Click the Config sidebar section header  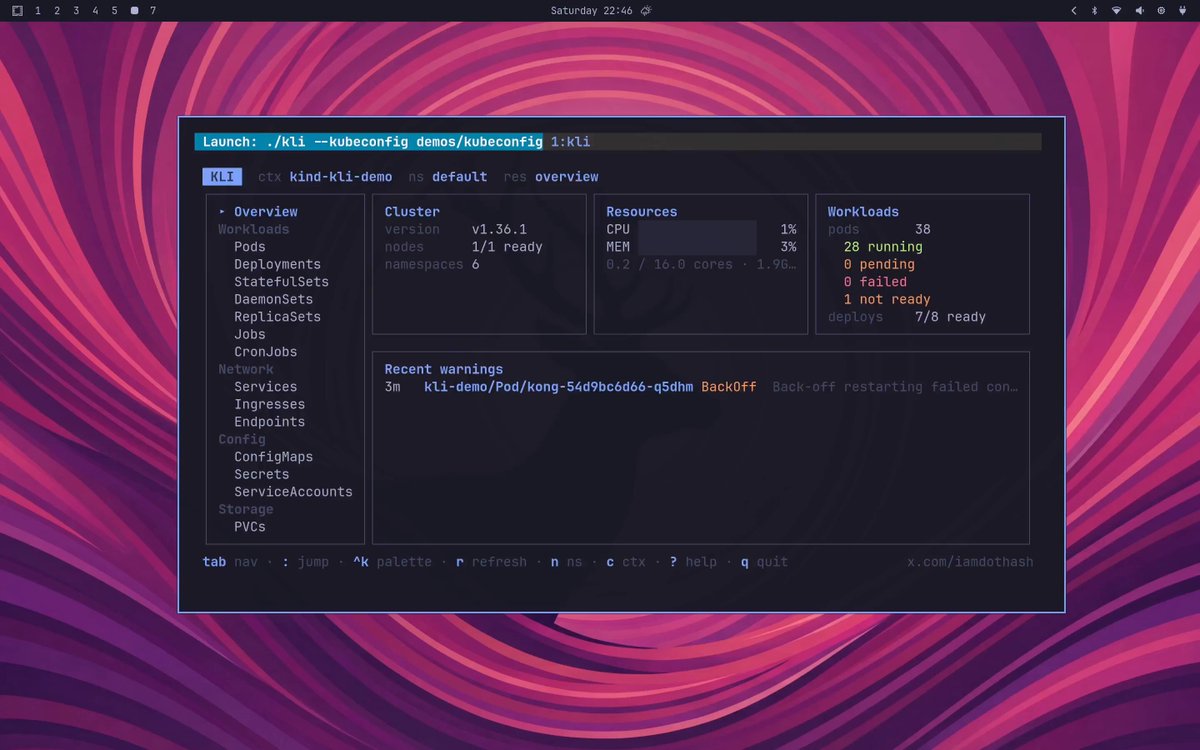point(242,439)
